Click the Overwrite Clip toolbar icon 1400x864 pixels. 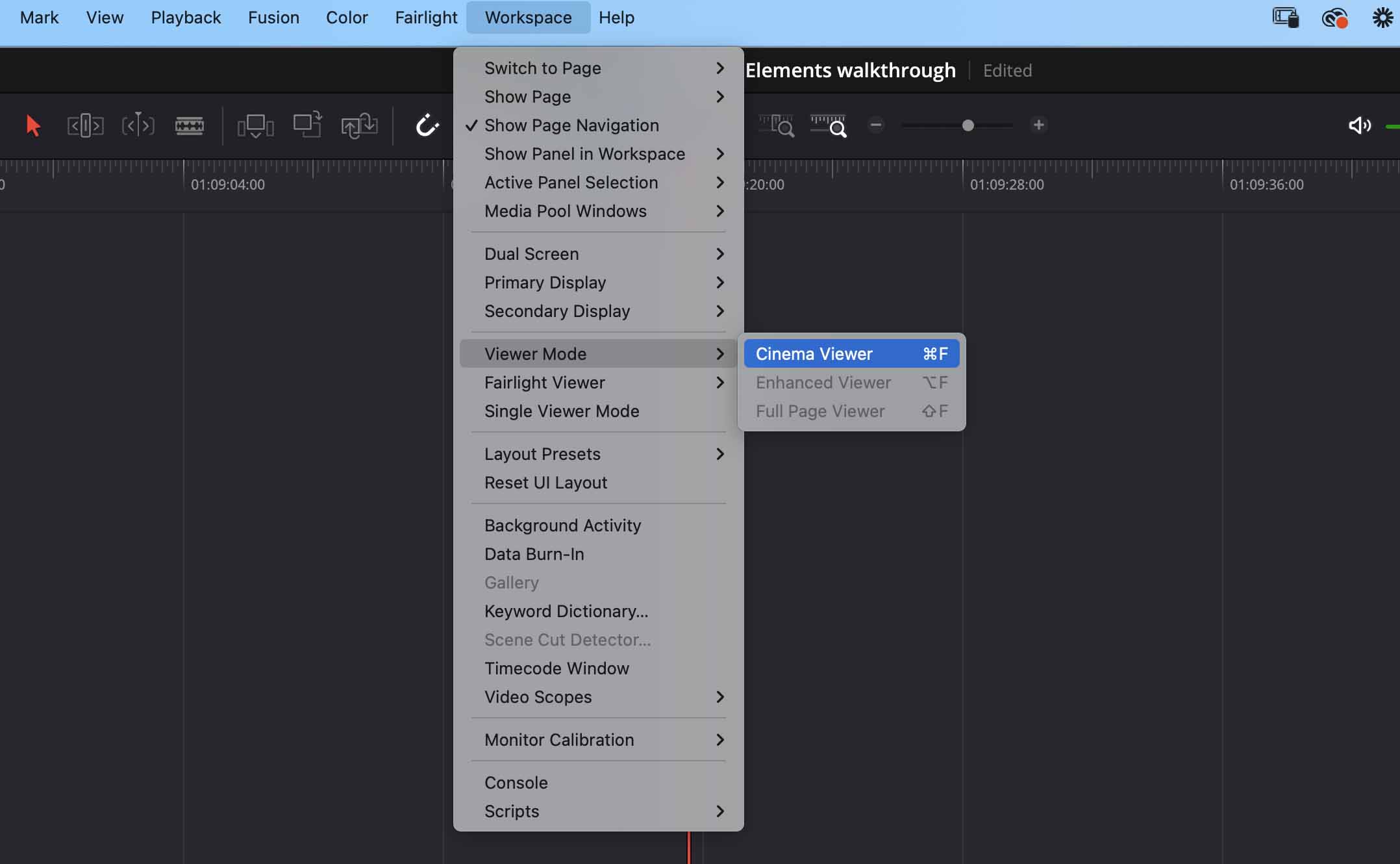(x=307, y=124)
